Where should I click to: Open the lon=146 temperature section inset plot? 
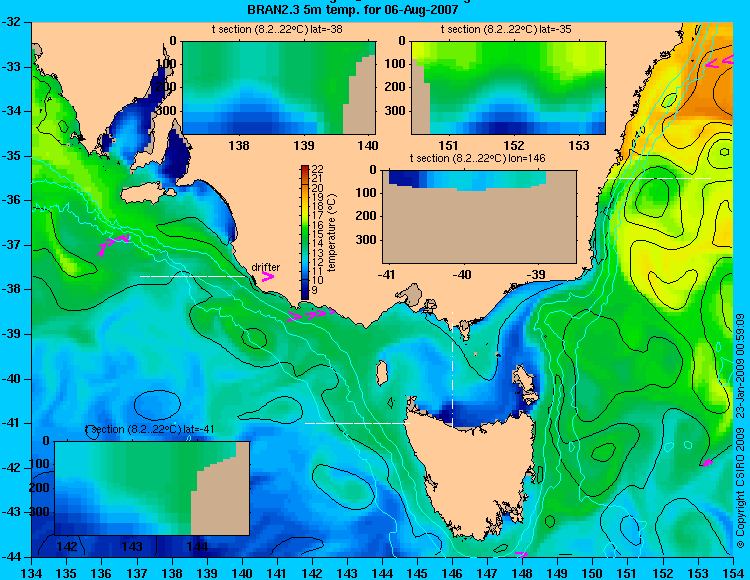(x=479, y=216)
